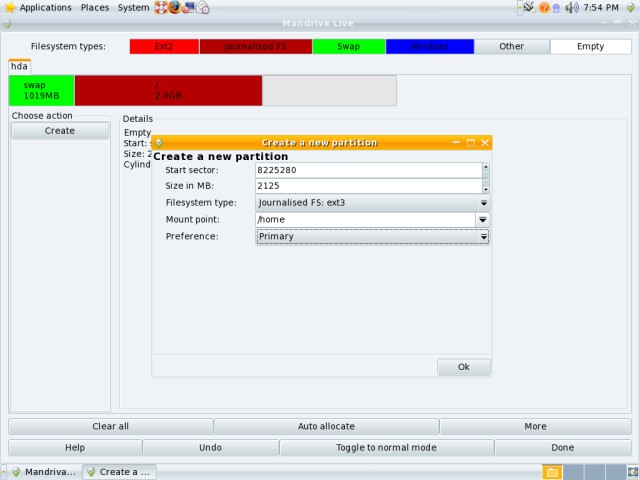Viewport: 640px width, 480px height.
Task: Click the Create action button
Action: click(x=60, y=131)
